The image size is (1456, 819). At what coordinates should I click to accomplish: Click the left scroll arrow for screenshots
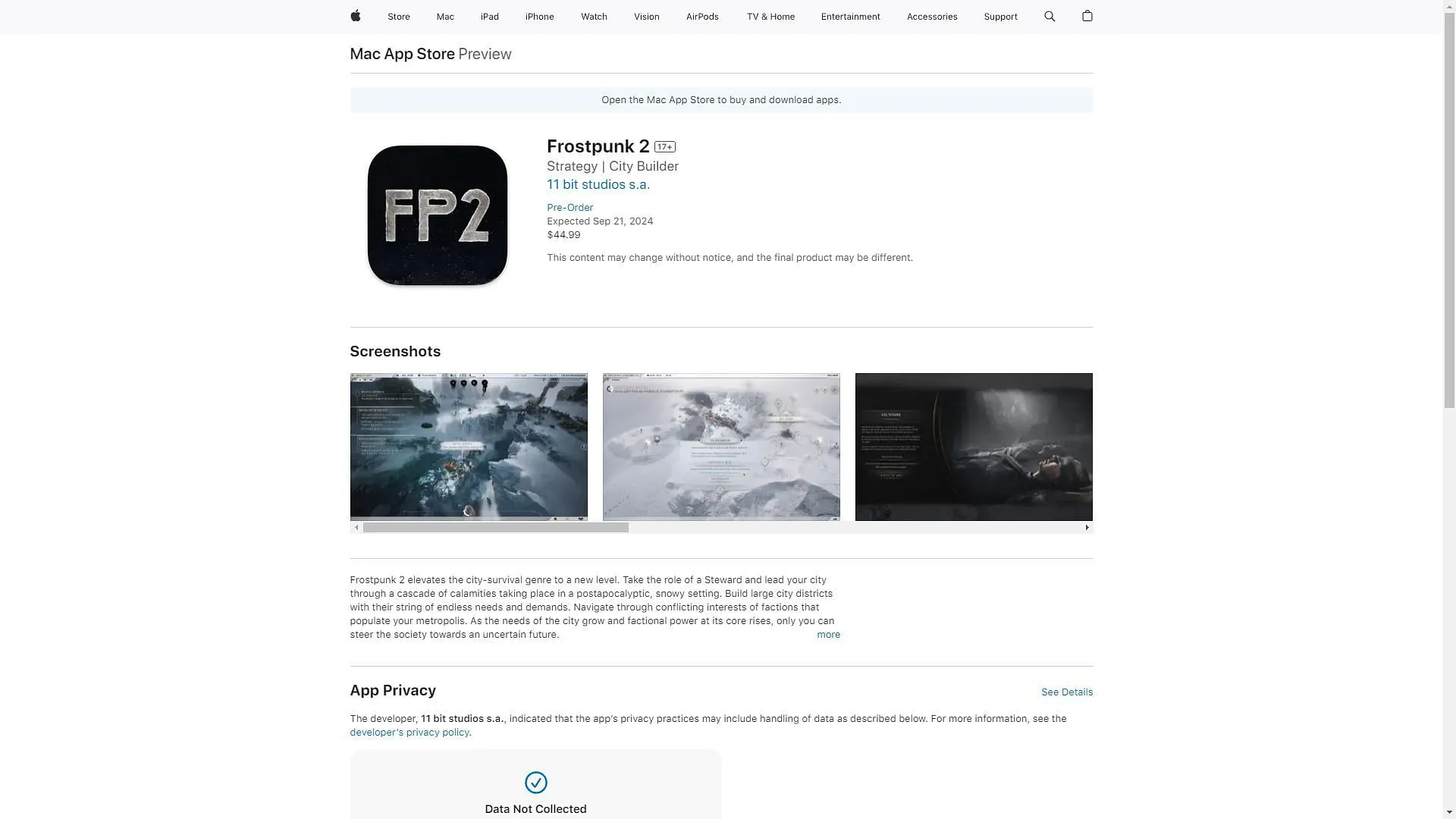pos(356,527)
